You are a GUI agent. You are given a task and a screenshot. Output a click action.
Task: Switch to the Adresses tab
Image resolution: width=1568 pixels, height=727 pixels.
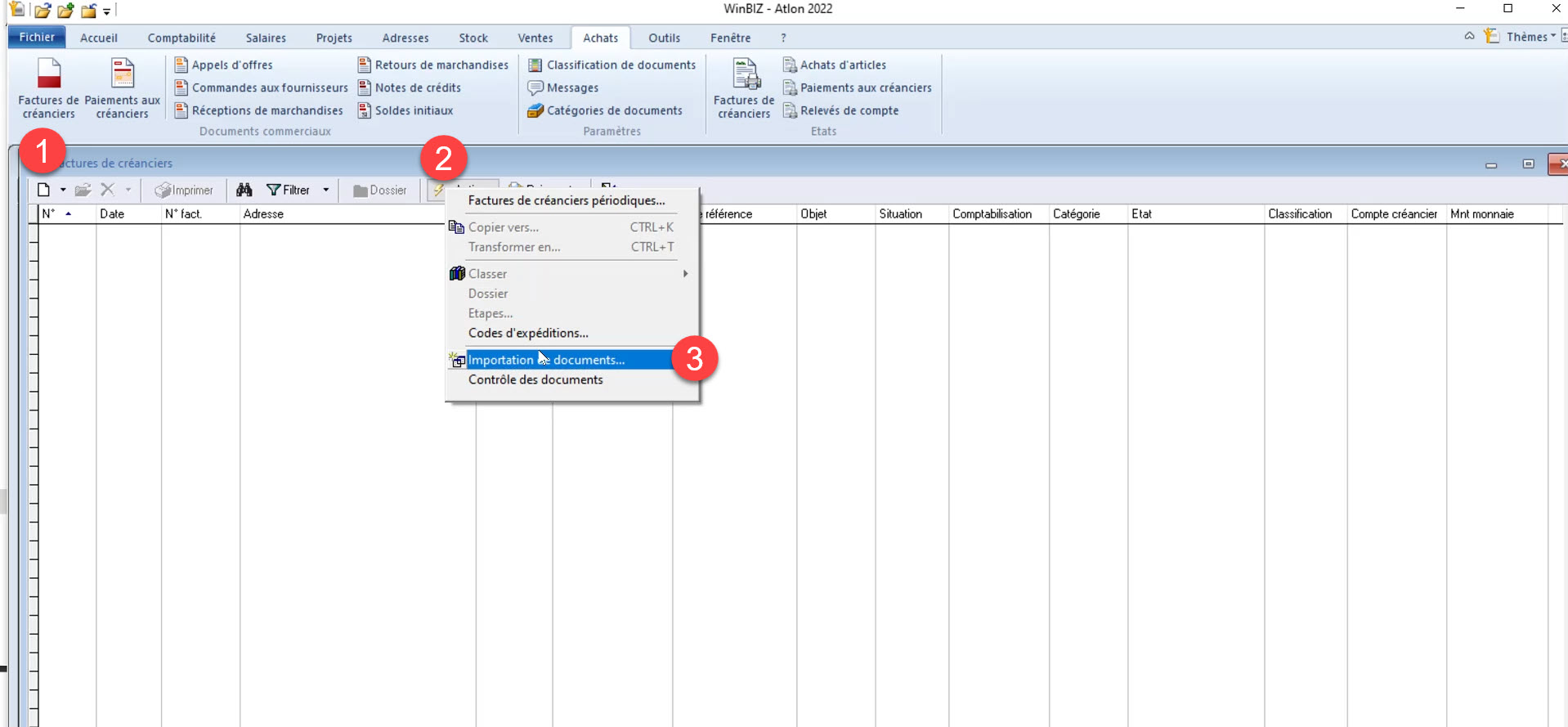point(405,38)
